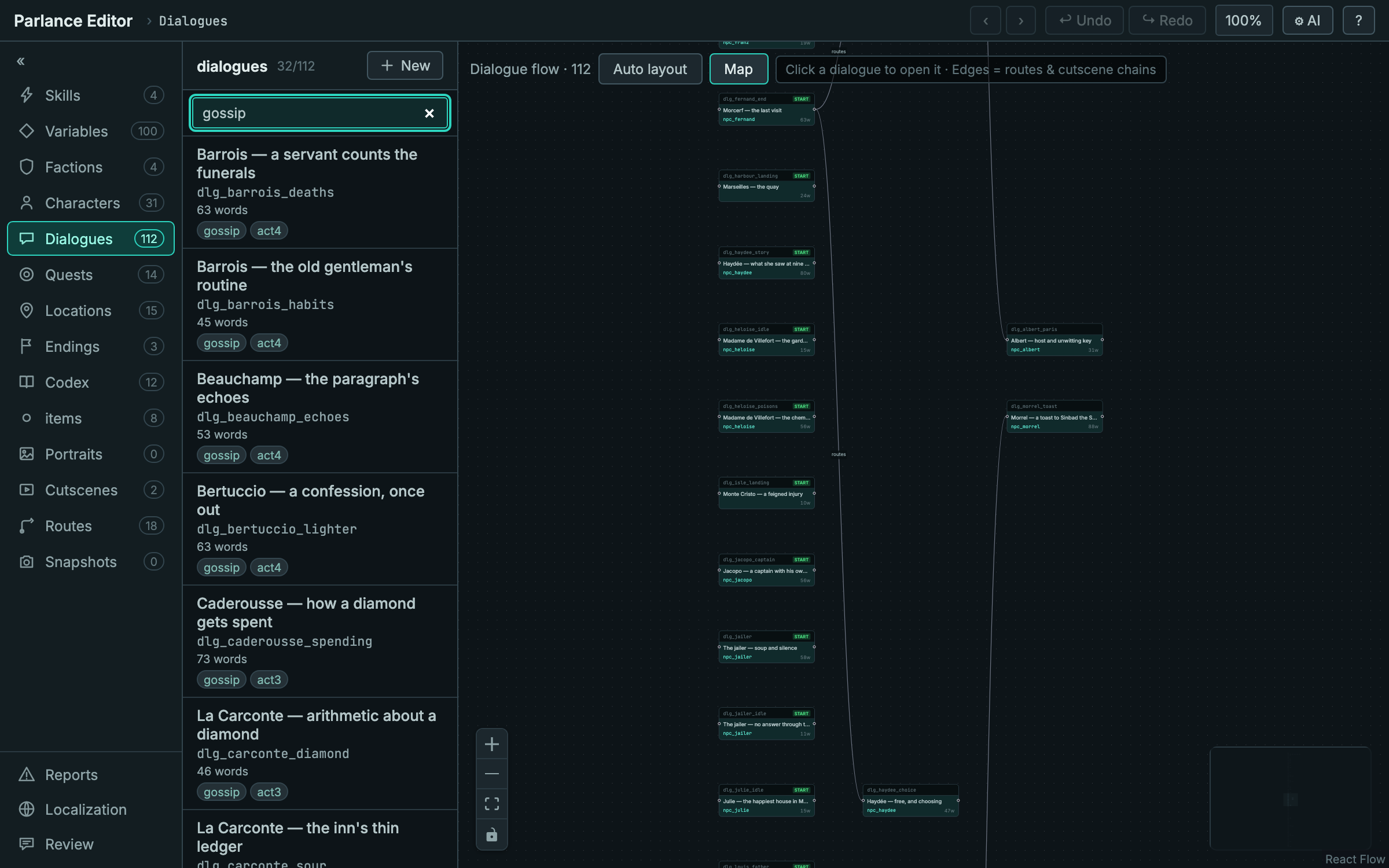Toggle the Map minimap button
Viewport: 1389px width, 868px height.
point(738,69)
